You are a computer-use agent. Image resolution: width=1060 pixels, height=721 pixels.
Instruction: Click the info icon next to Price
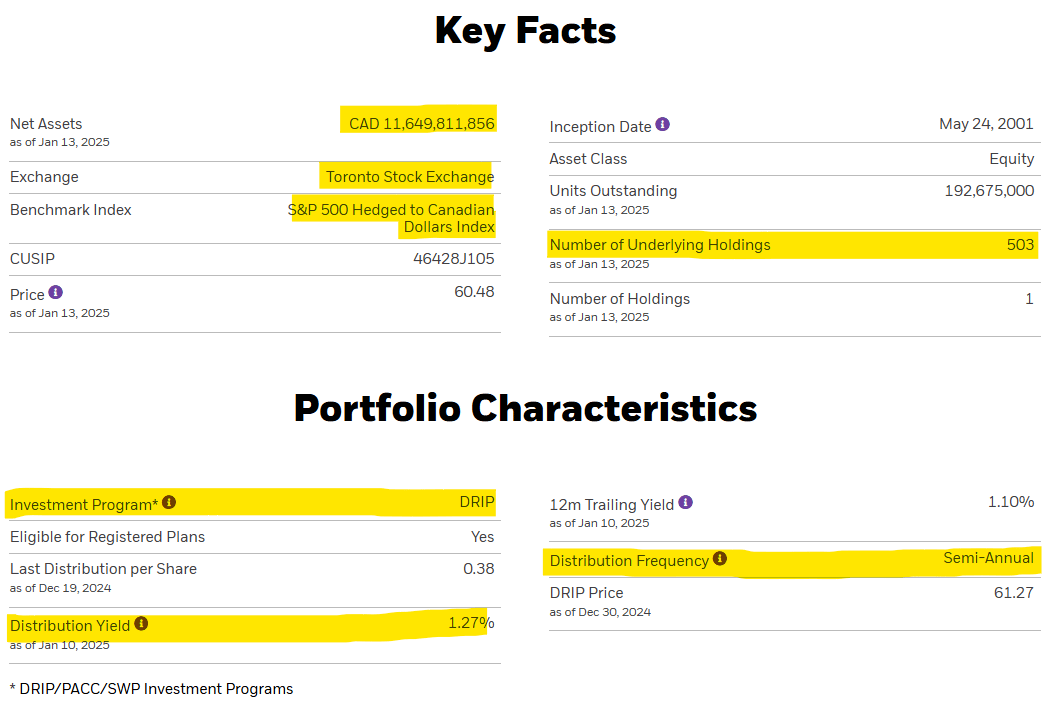coord(55,292)
